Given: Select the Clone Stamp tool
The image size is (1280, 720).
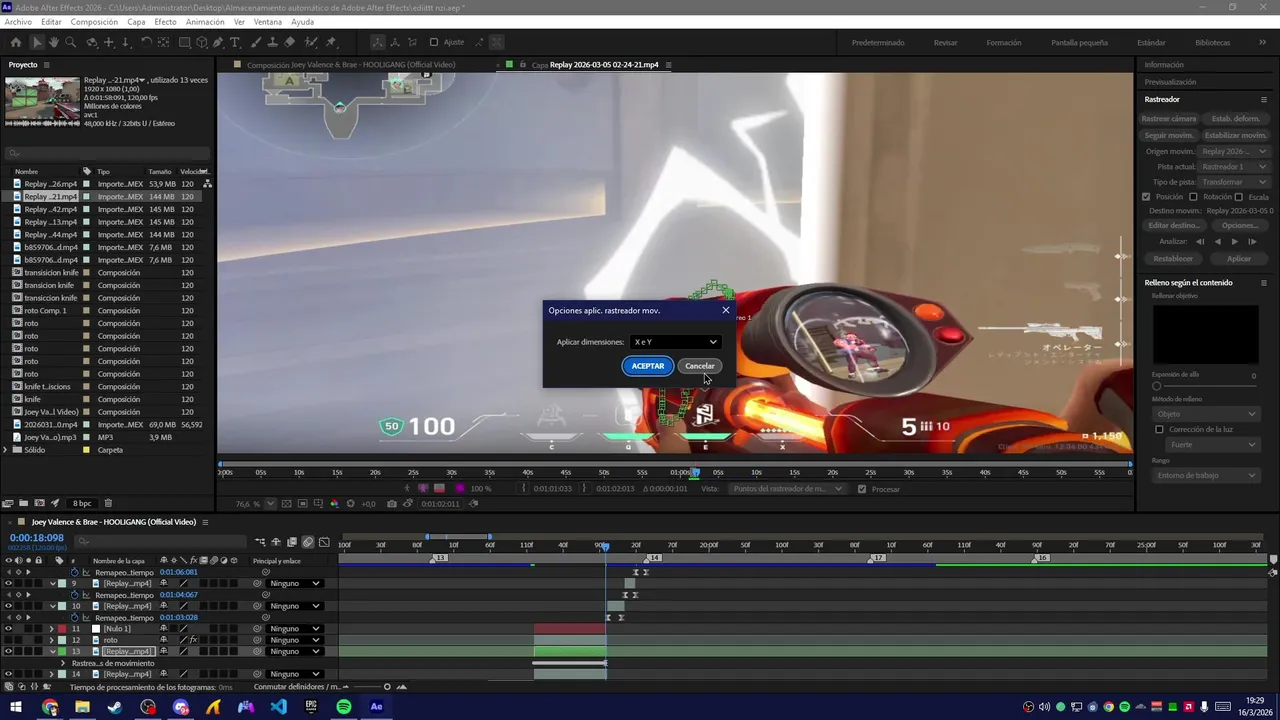Looking at the screenshot, I should 272,42.
